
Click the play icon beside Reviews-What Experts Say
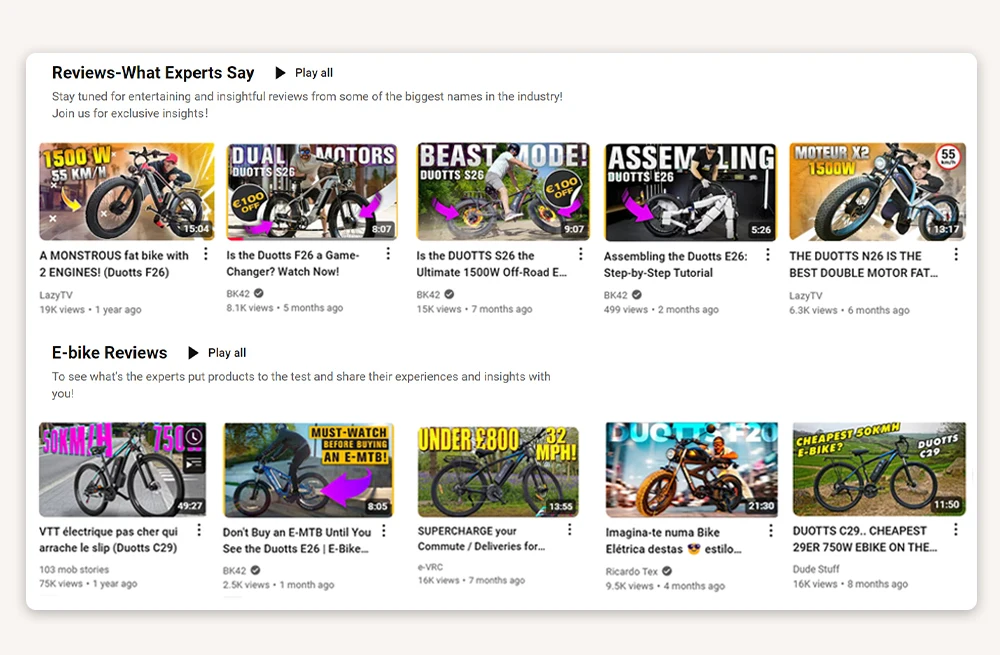[x=281, y=73]
